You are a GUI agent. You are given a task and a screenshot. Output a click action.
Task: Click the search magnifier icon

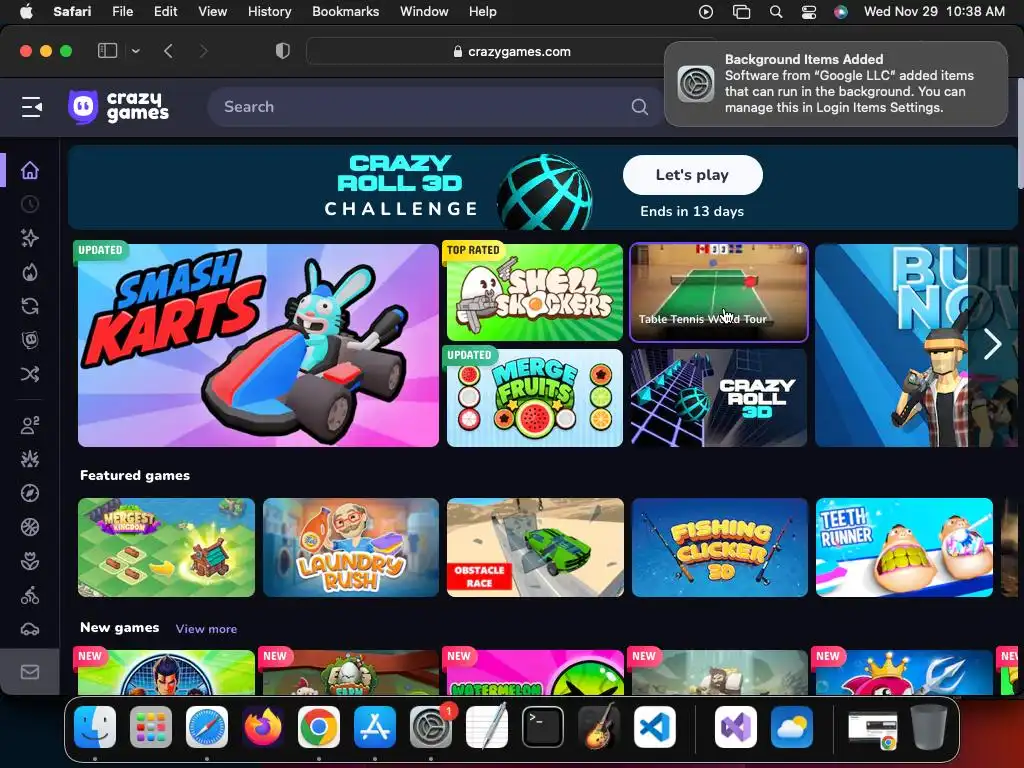640,106
